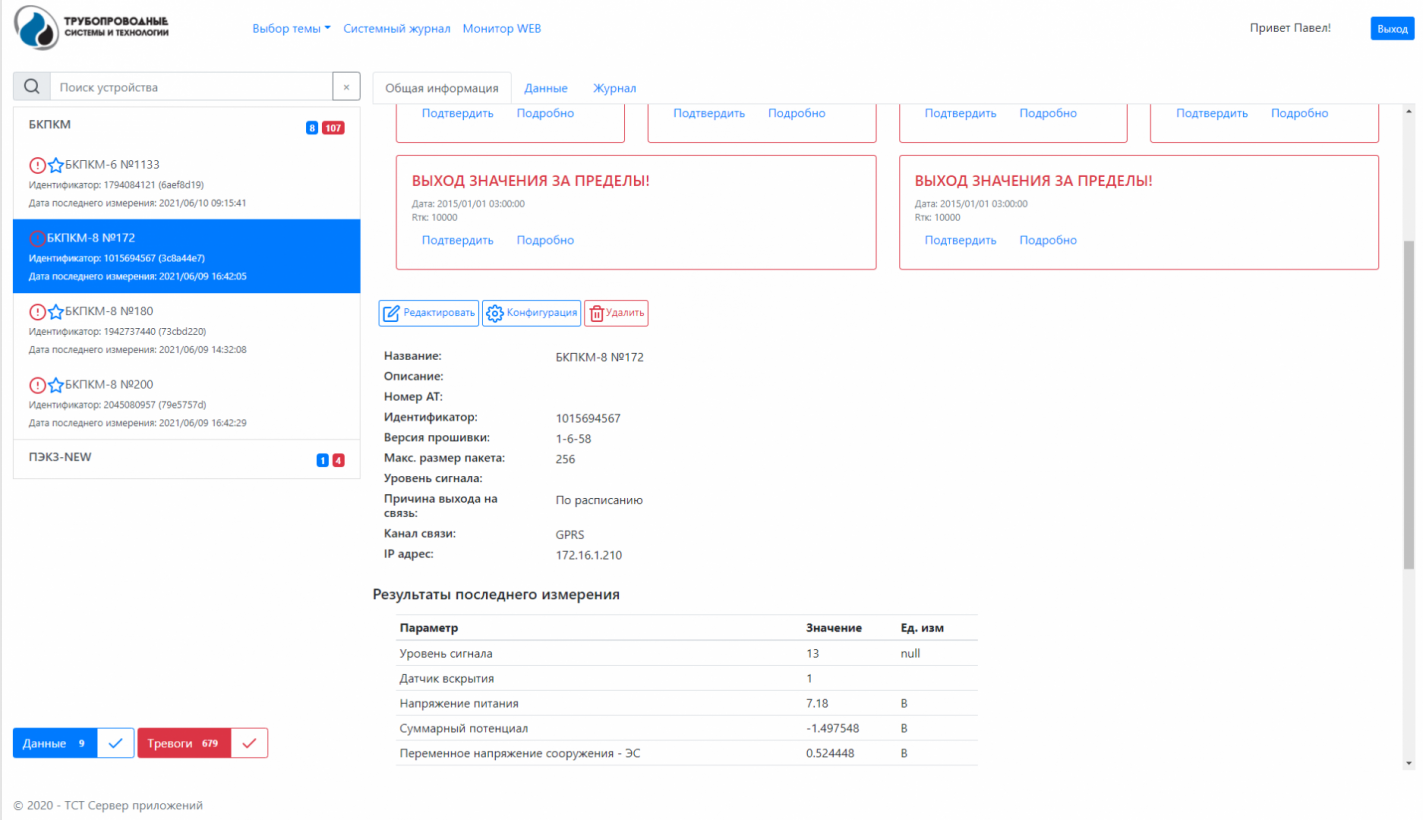Viewport: 1423px width, 820px height.
Task: Open the Журнал tab
Action: coord(614,88)
